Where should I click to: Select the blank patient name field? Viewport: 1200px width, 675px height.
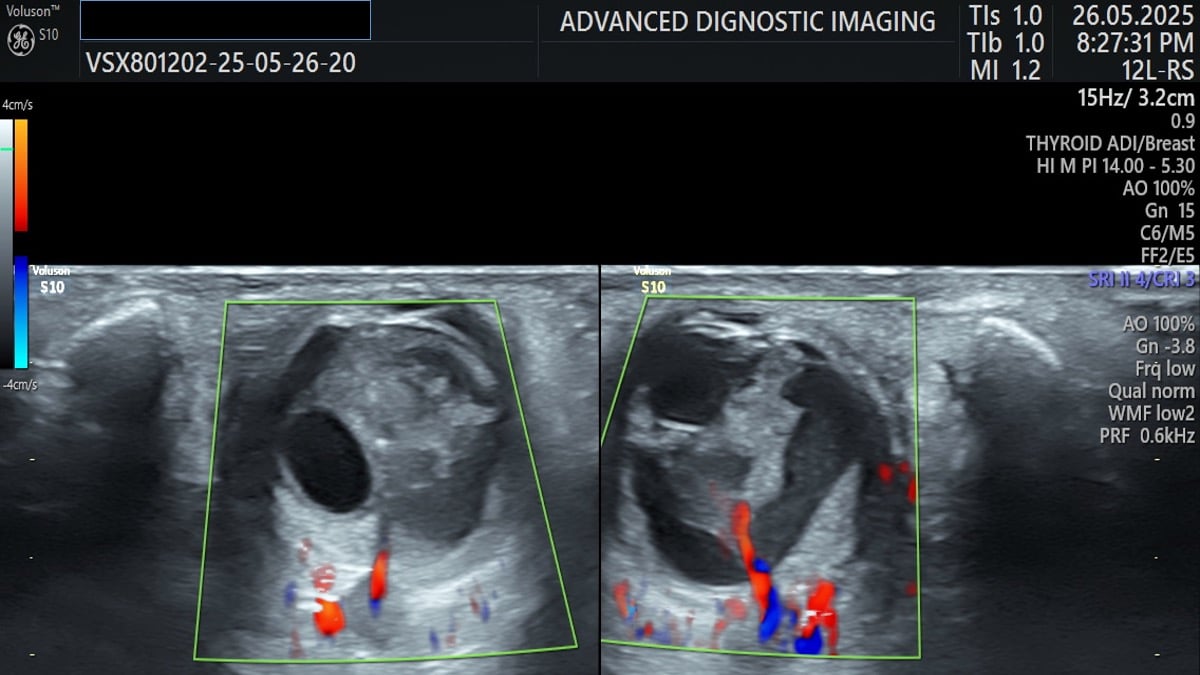click(225, 20)
